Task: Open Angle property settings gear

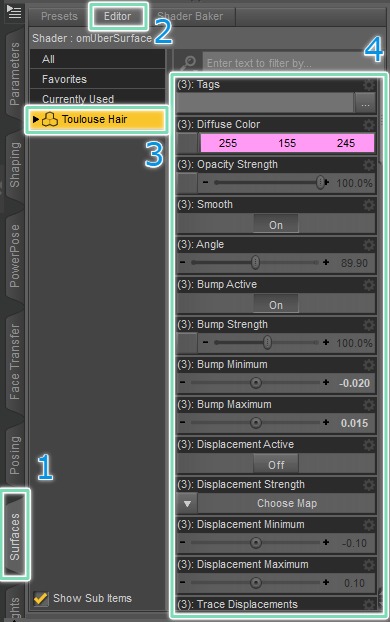Action: point(369,245)
